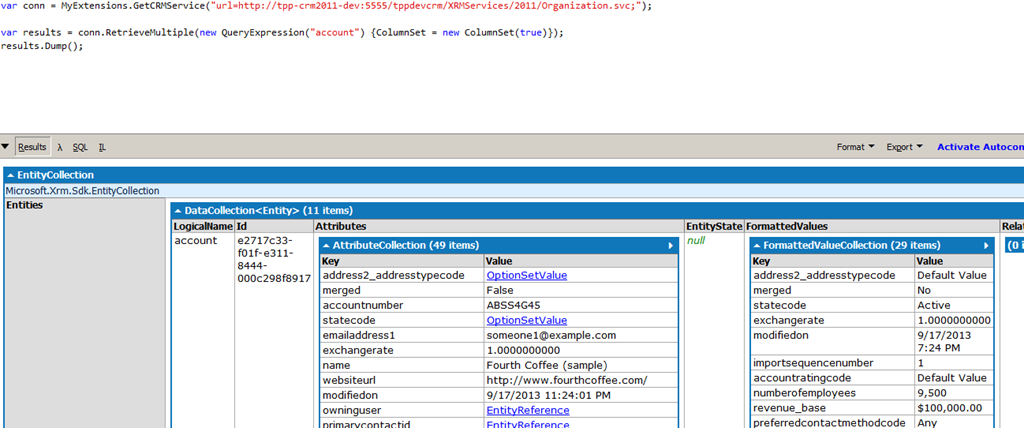Collapse the DataCollection<Entity> (11 items) header
Image resolution: width=1024 pixels, height=428 pixels.
[x=263, y=210]
